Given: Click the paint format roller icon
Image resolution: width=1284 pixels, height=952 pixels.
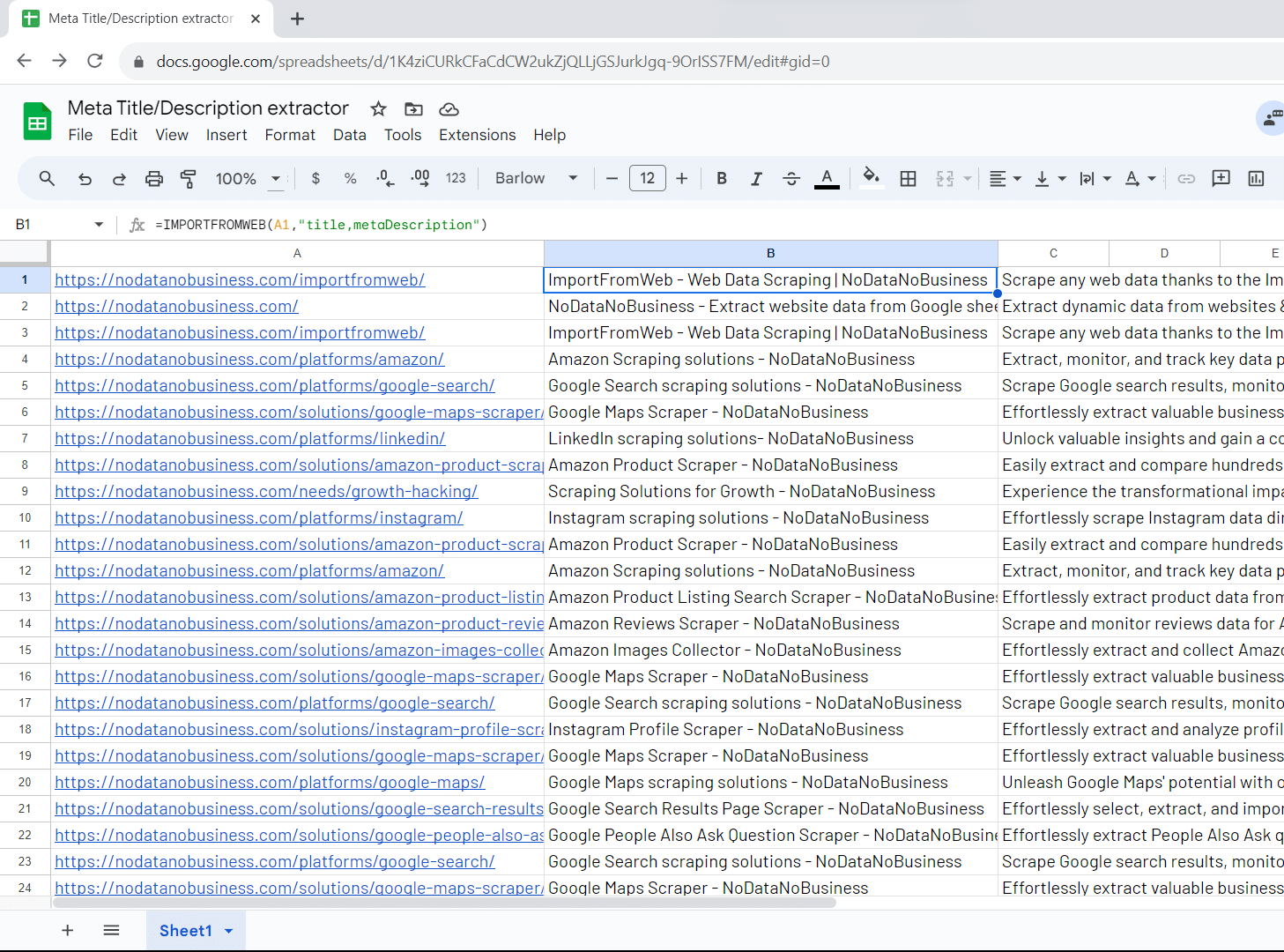Looking at the screenshot, I should [x=188, y=179].
